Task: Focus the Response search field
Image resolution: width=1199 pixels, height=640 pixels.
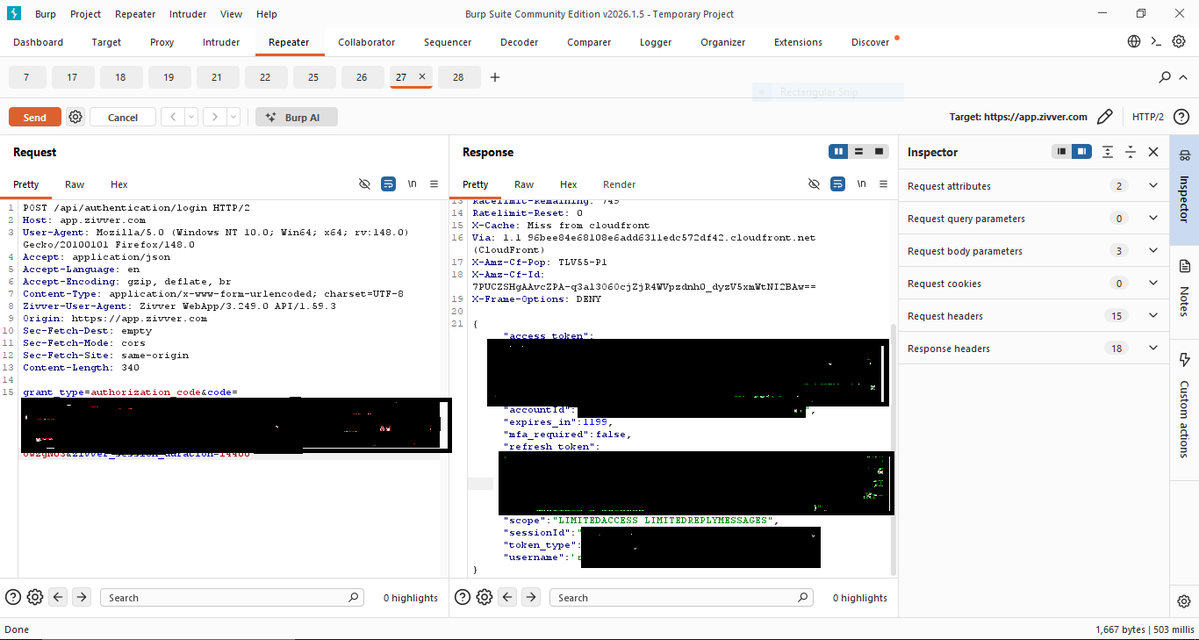Action: coord(681,597)
